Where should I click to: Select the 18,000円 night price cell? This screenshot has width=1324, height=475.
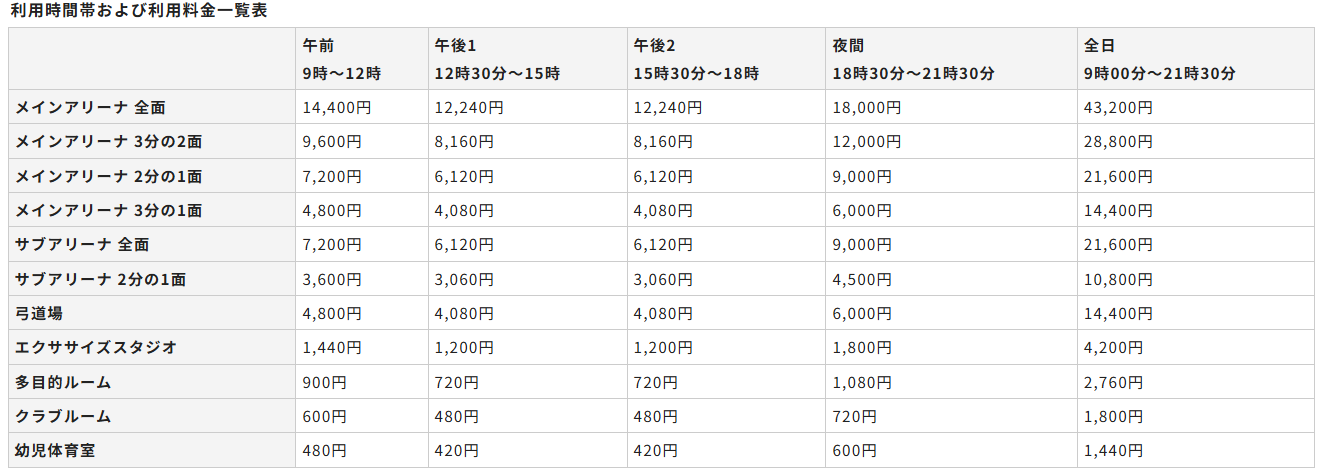(866, 107)
